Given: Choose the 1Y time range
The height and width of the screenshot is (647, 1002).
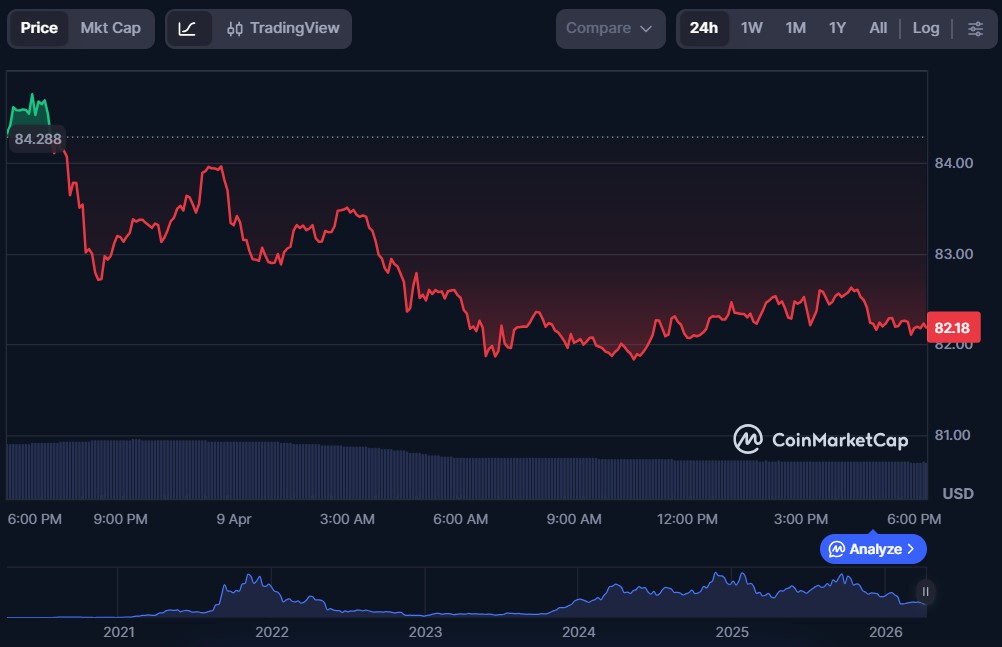Looking at the screenshot, I should 837,28.
